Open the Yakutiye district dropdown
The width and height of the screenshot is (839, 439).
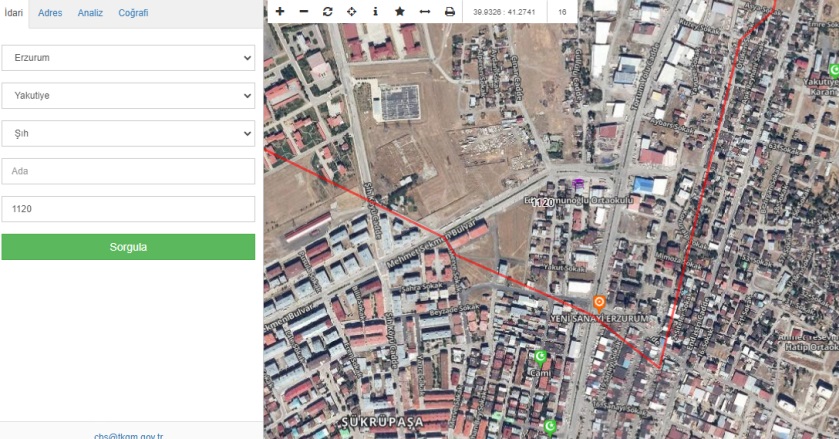tap(128, 96)
